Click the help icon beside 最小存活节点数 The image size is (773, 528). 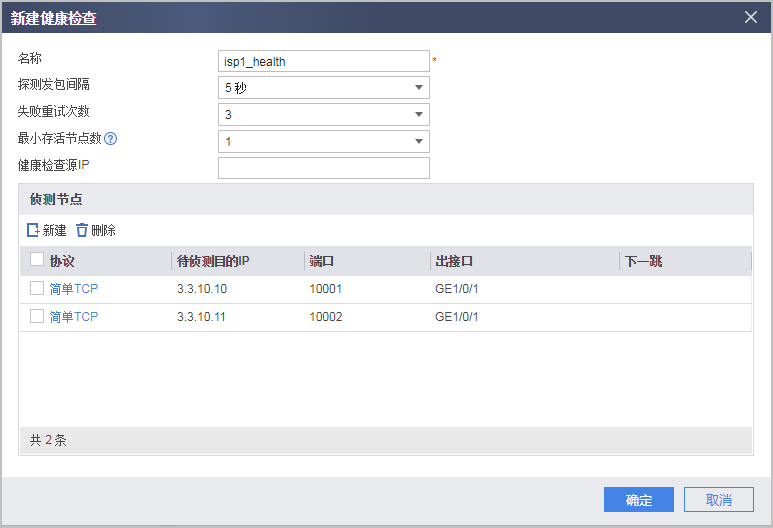[111, 139]
